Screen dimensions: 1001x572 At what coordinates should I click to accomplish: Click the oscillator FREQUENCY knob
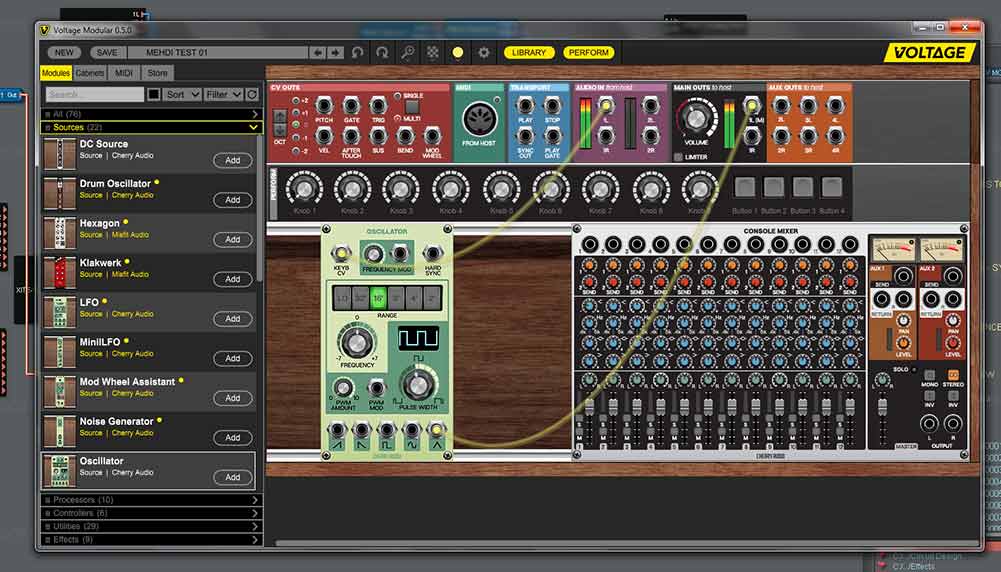(357, 342)
